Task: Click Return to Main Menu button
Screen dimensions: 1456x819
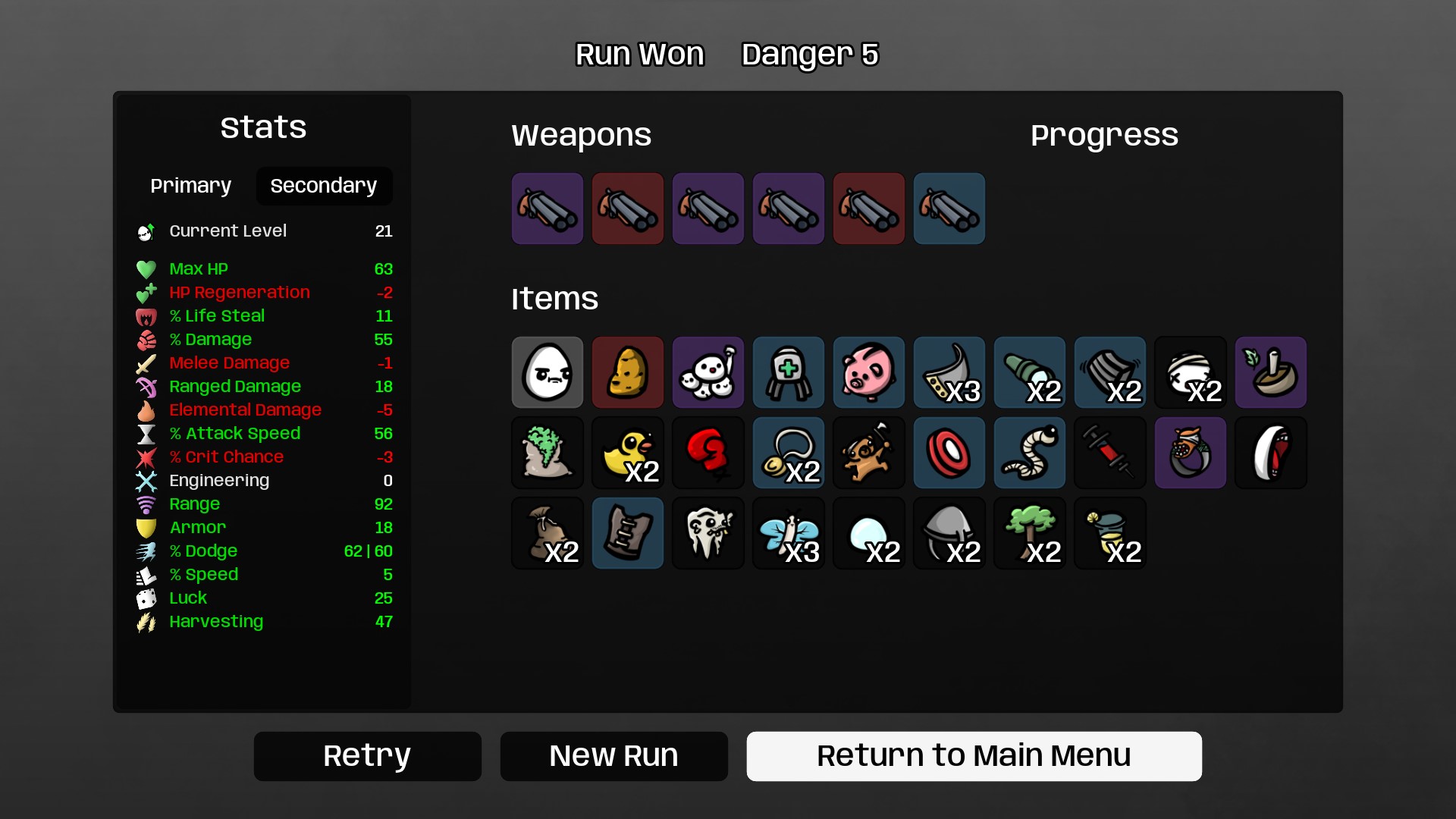Action: (974, 756)
